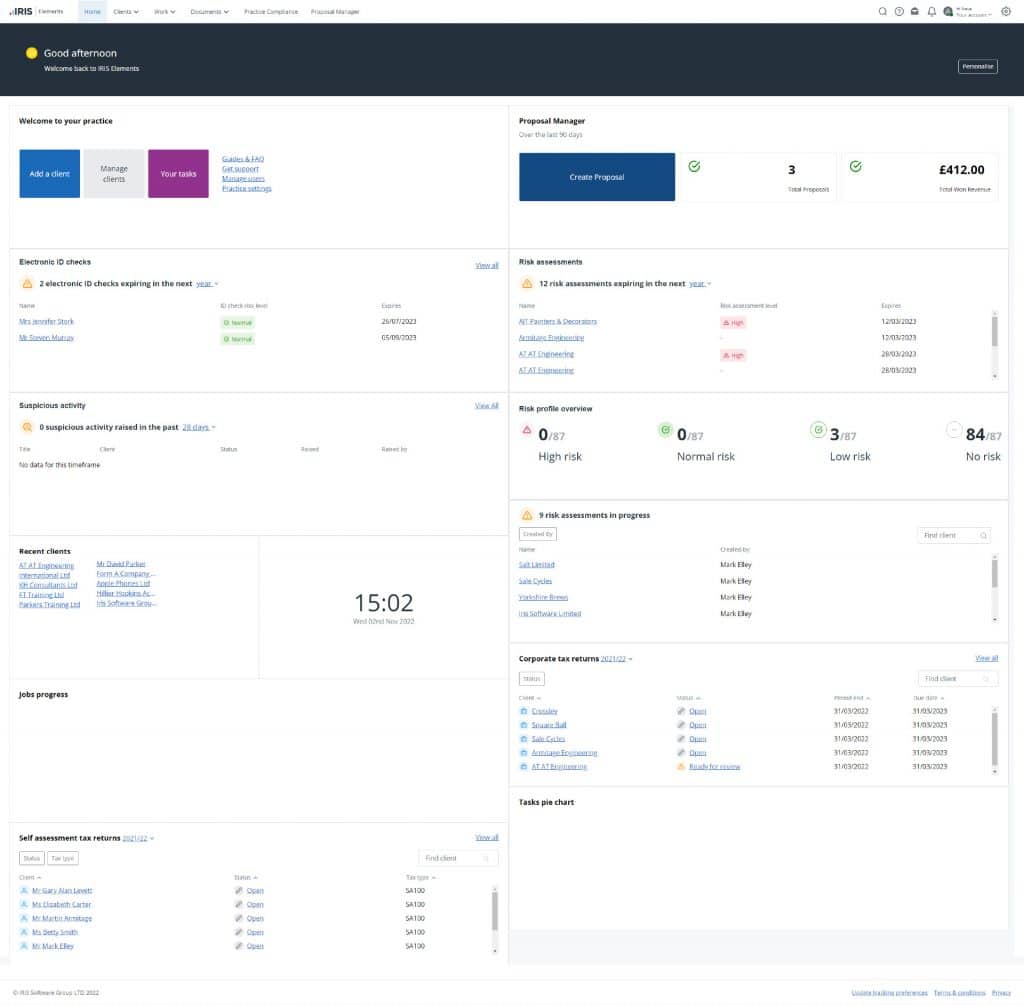Click person icon beside Mr Gary Alan Levett

[x=24, y=890]
